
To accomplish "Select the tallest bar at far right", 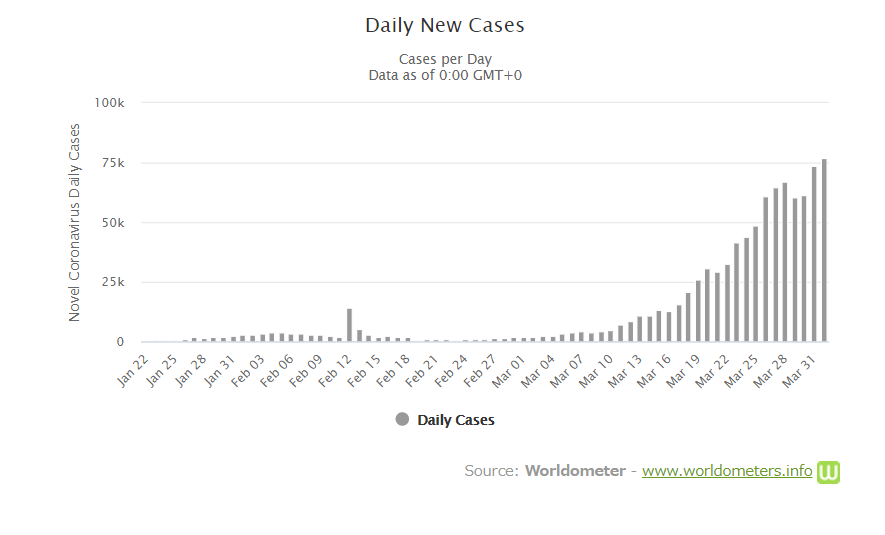I will tap(824, 250).
